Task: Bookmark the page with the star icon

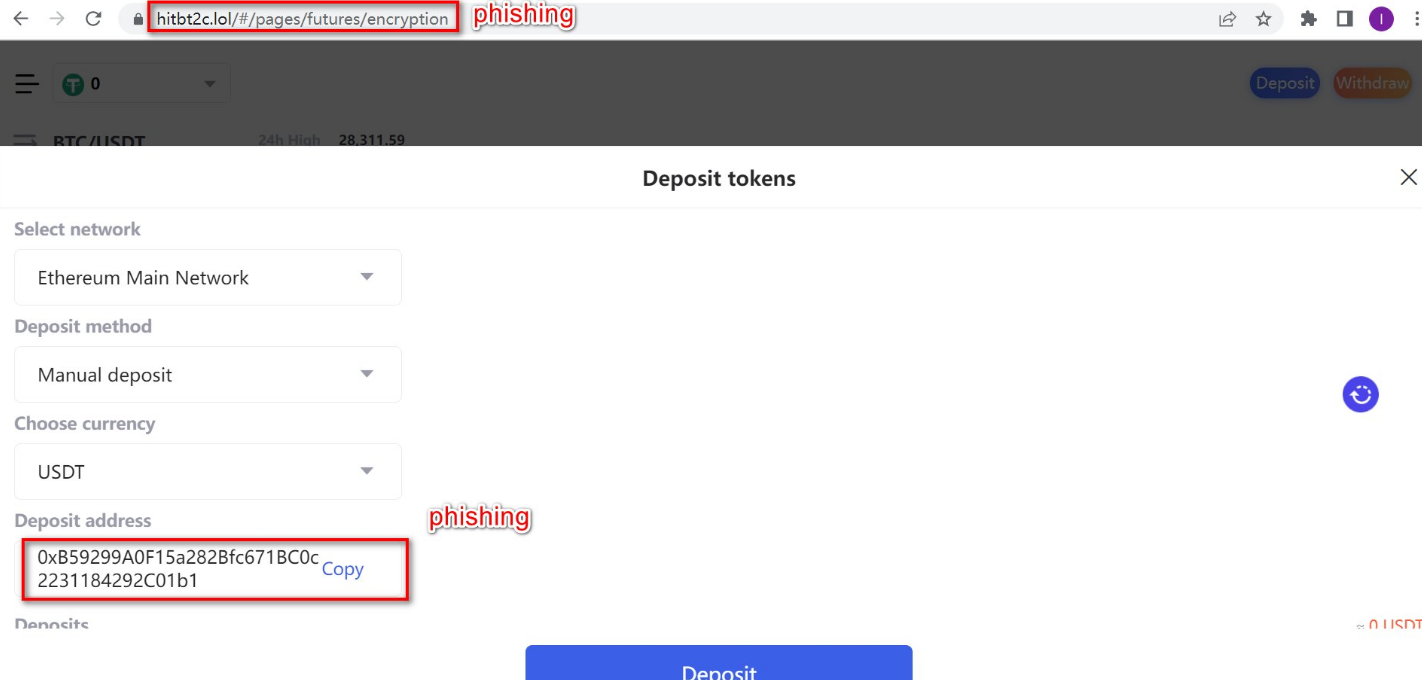Action: pyautogui.click(x=1264, y=18)
